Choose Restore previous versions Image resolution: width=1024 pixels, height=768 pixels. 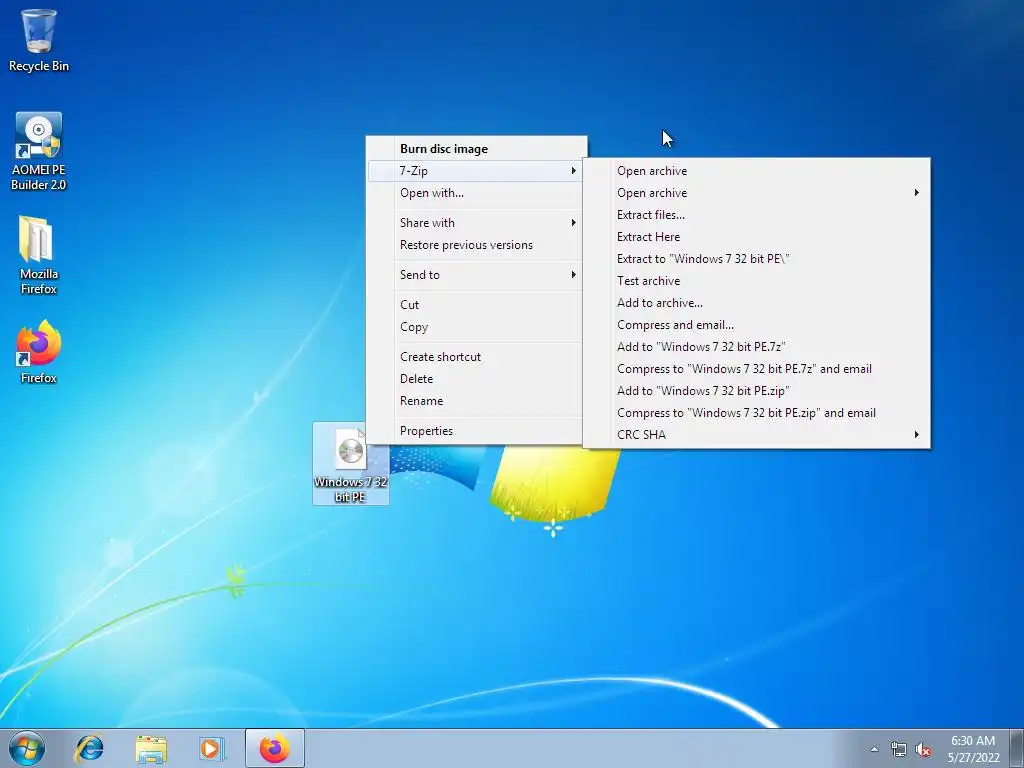point(475,245)
